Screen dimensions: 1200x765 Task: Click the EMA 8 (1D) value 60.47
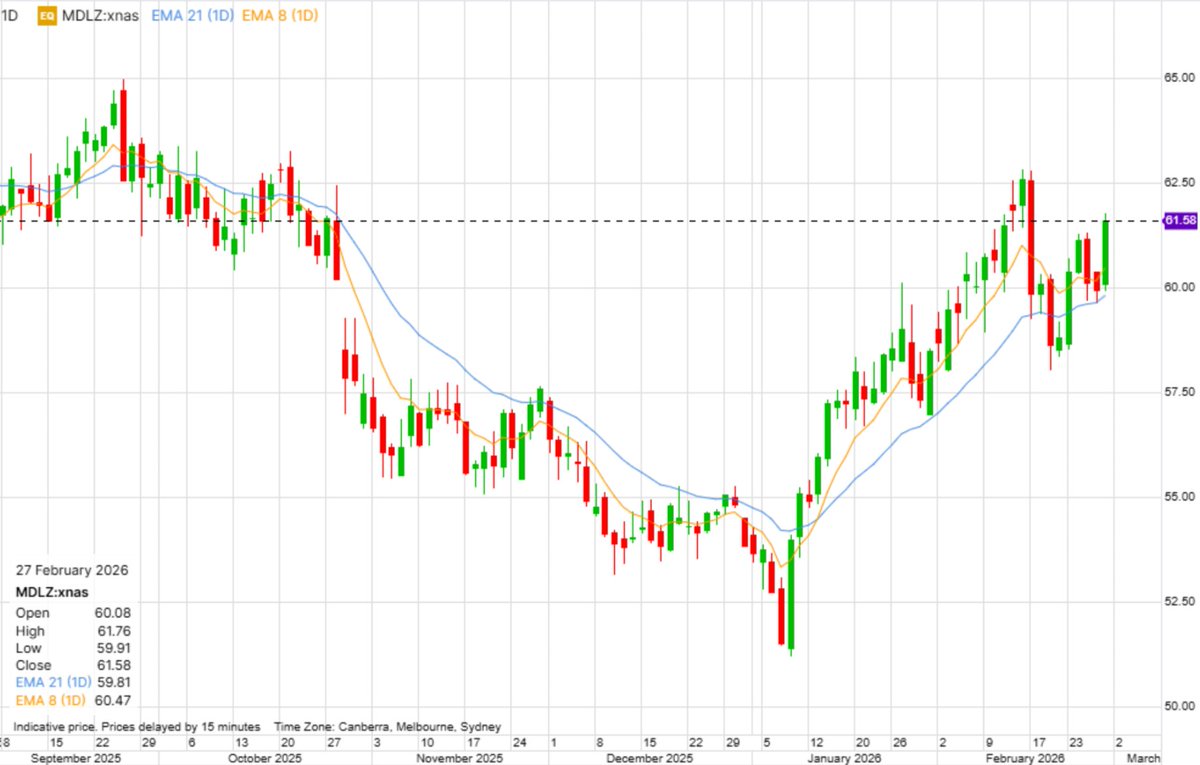pos(114,700)
